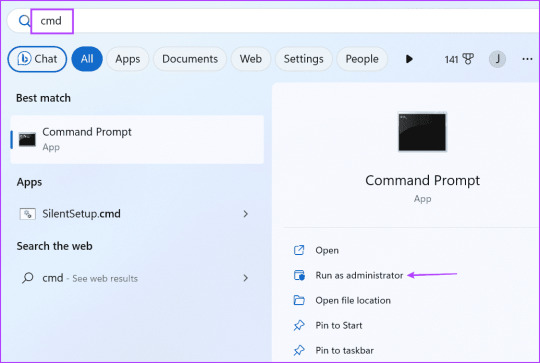Click the rewards trophy icon

click(x=468, y=59)
